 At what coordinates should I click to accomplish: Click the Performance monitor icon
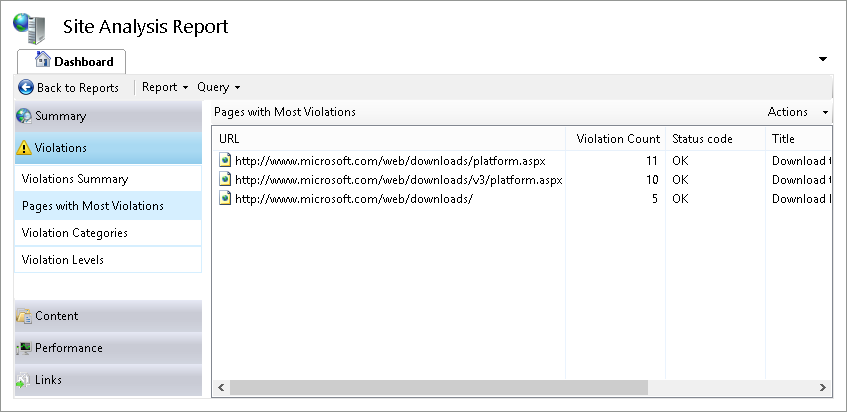pos(24,348)
